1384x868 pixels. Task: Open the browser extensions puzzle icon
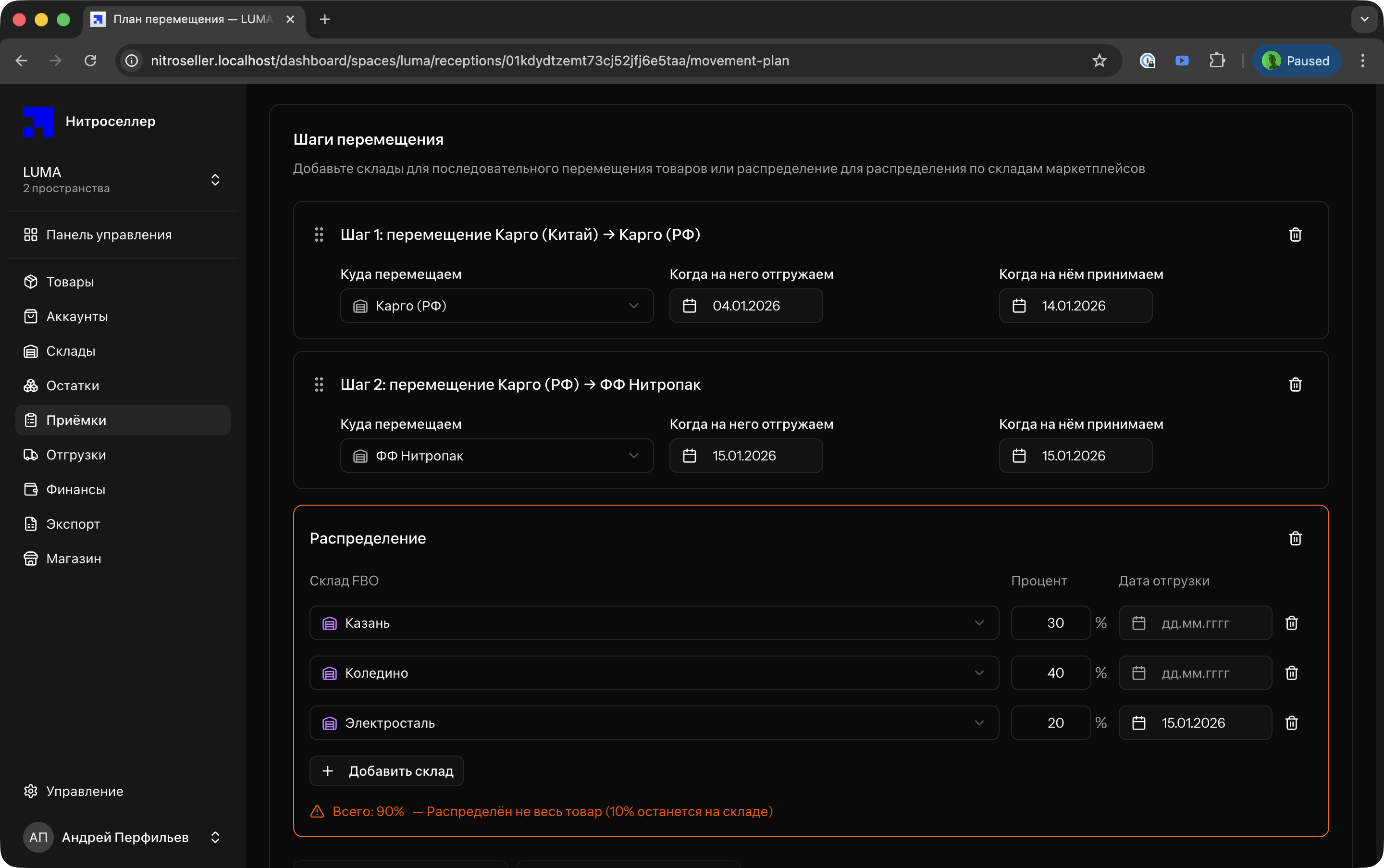1217,61
